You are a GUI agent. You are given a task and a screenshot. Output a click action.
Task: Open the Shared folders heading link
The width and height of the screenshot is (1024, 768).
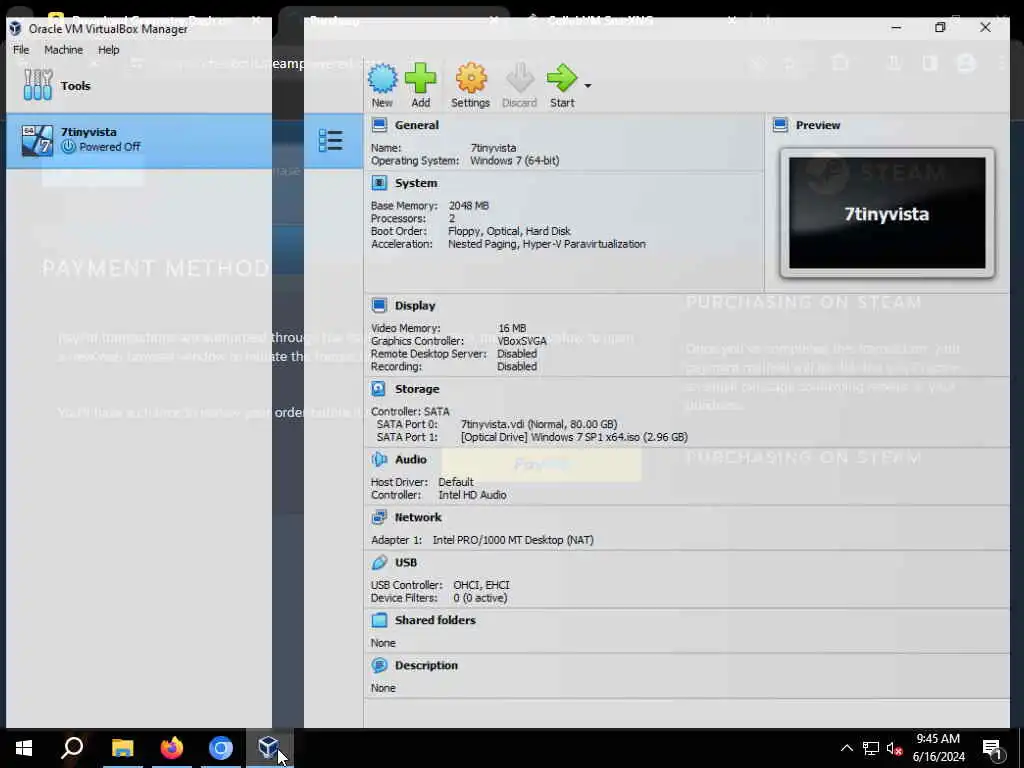pos(435,620)
